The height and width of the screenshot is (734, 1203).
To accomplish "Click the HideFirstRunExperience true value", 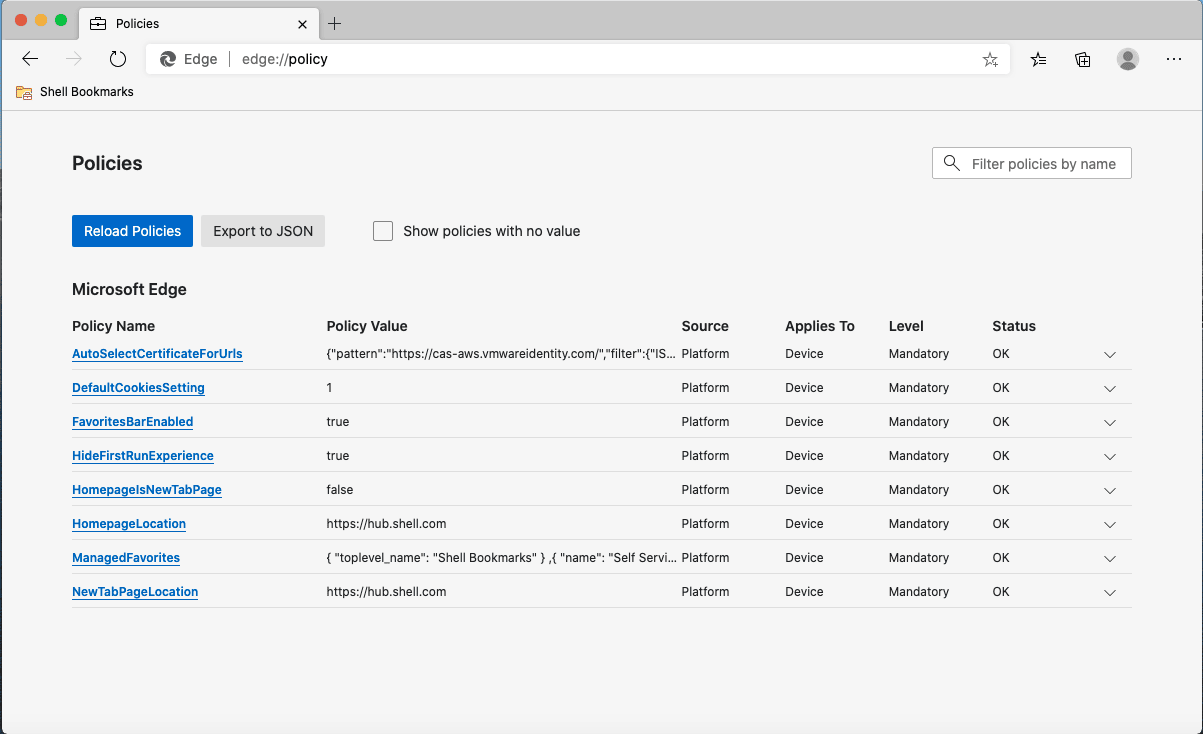I will click(x=338, y=456).
